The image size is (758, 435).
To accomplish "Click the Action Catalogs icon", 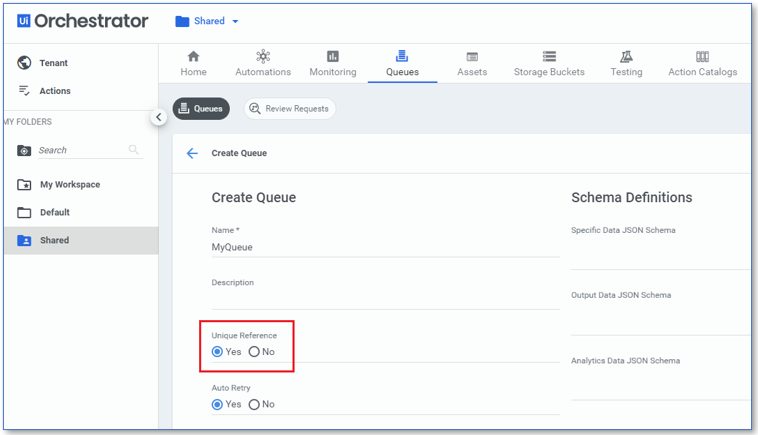I will (702, 57).
